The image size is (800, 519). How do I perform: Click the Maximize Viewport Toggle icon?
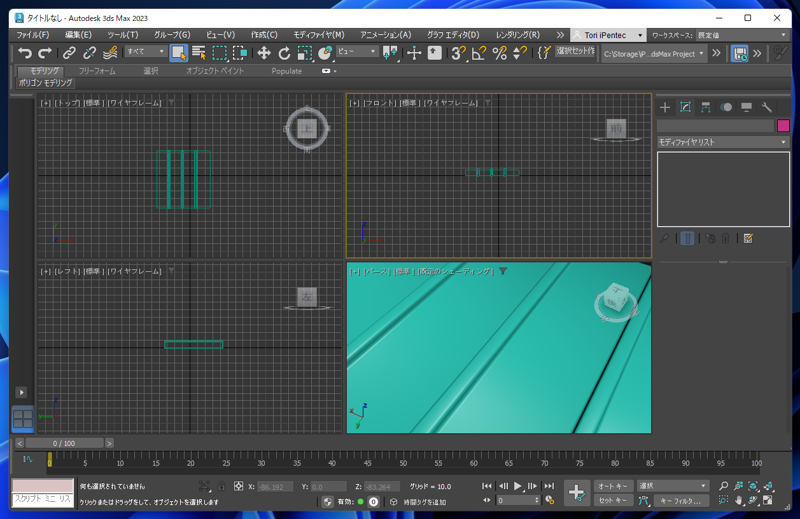point(768,501)
